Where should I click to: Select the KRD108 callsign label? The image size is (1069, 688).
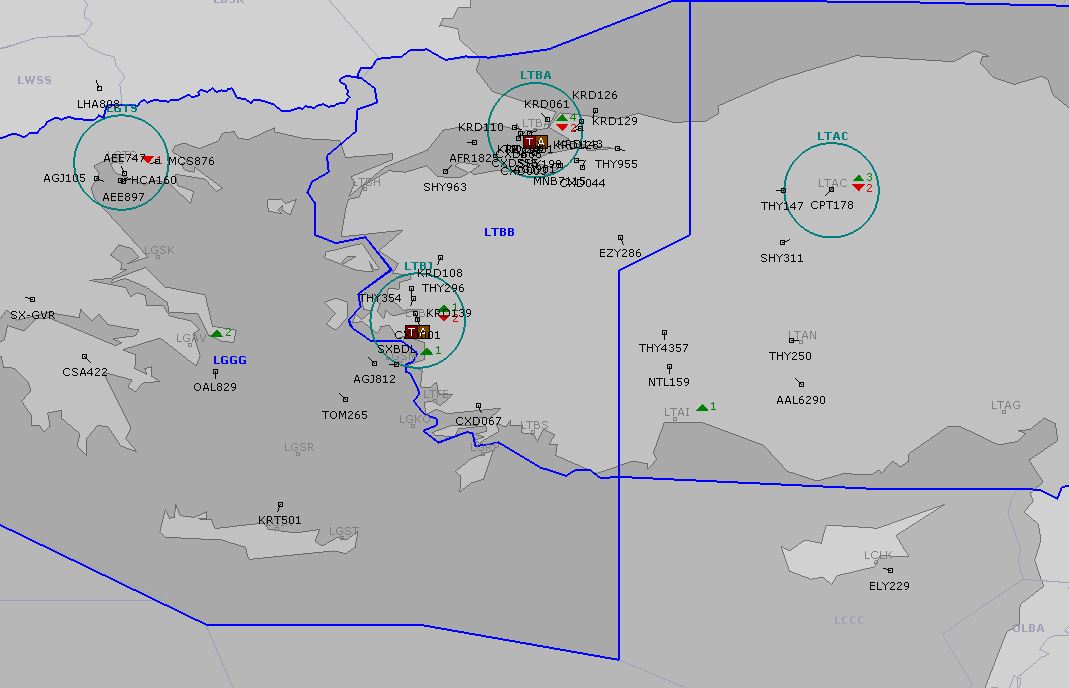coord(440,273)
